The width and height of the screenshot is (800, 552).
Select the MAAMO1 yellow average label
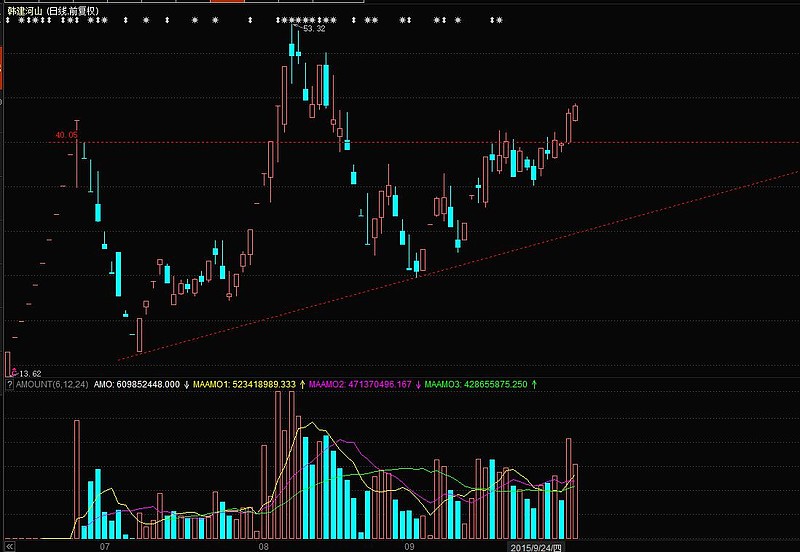click(211, 384)
